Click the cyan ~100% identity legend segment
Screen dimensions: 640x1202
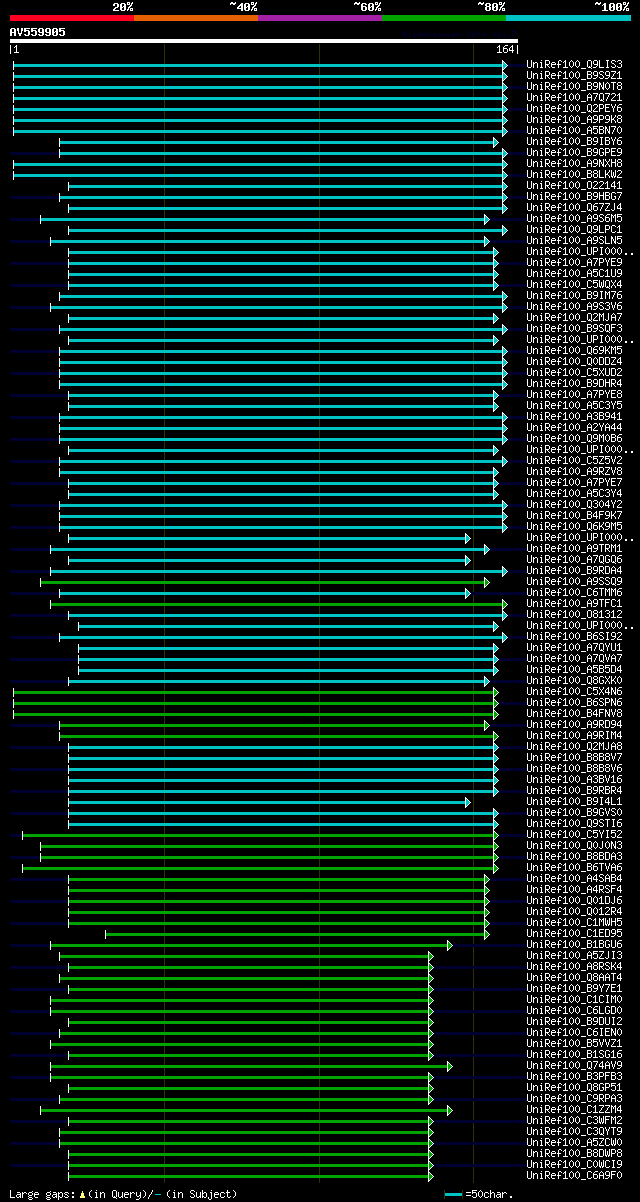(568, 18)
